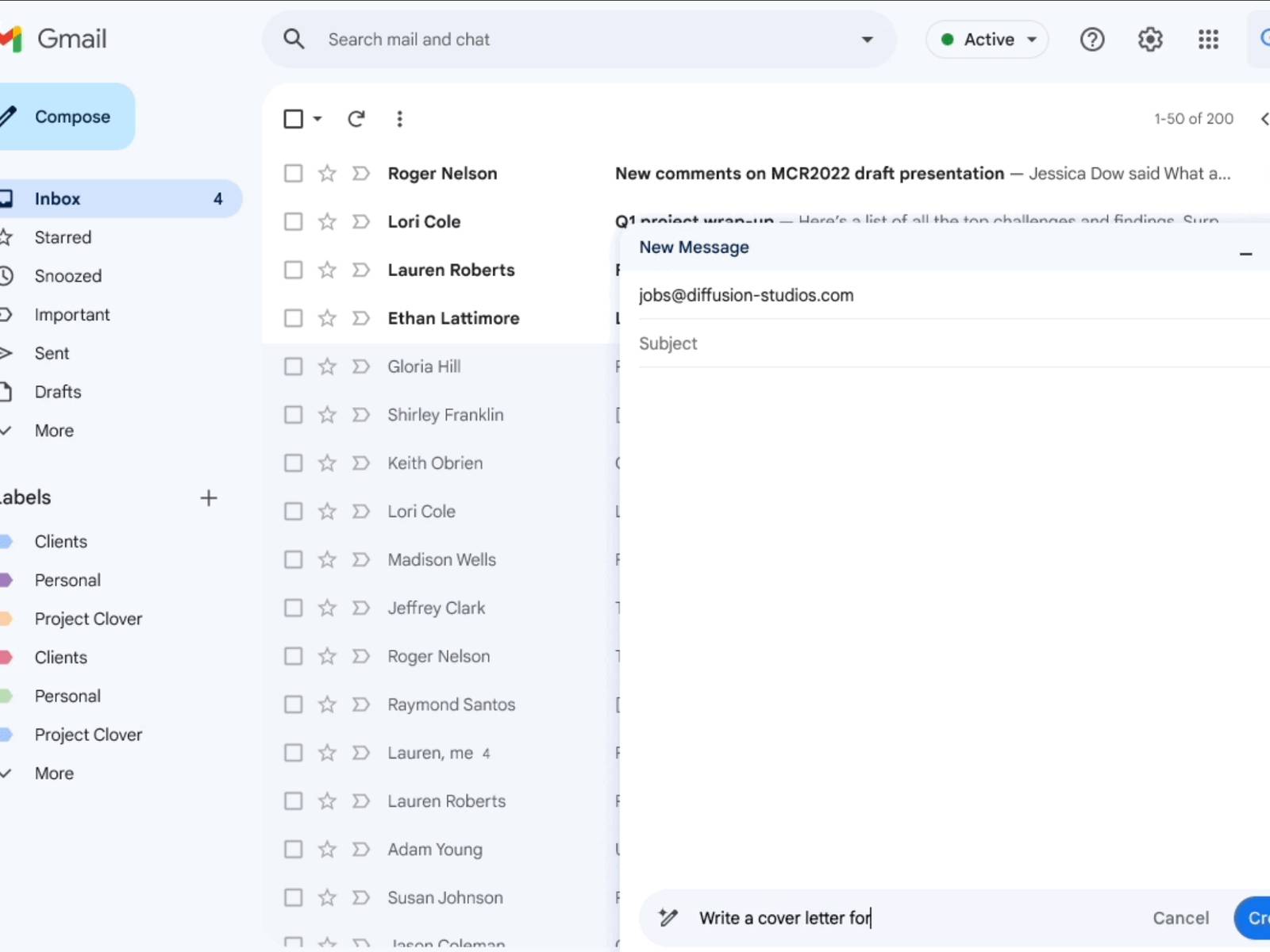The height and width of the screenshot is (952, 1270).
Task: Mark Lori Cole email as important
Action: point(361,221)
